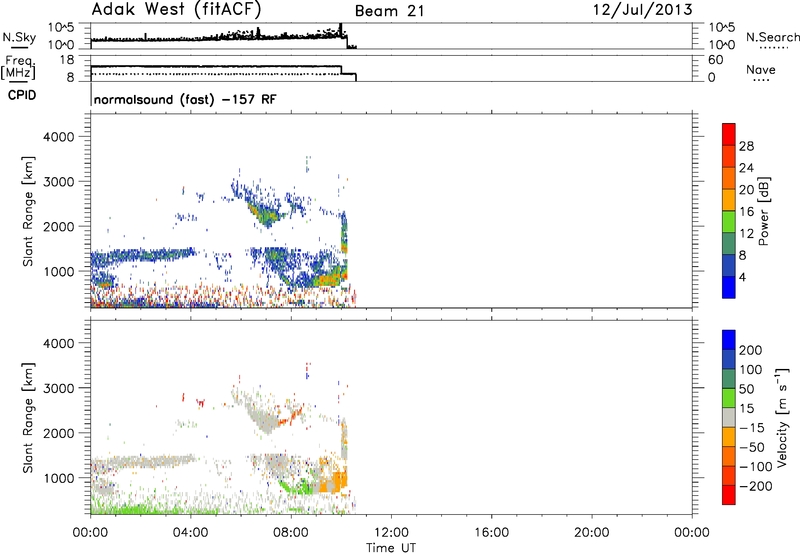Click power colorbar label '24'

pyautogui.click(x=746, y=168)
